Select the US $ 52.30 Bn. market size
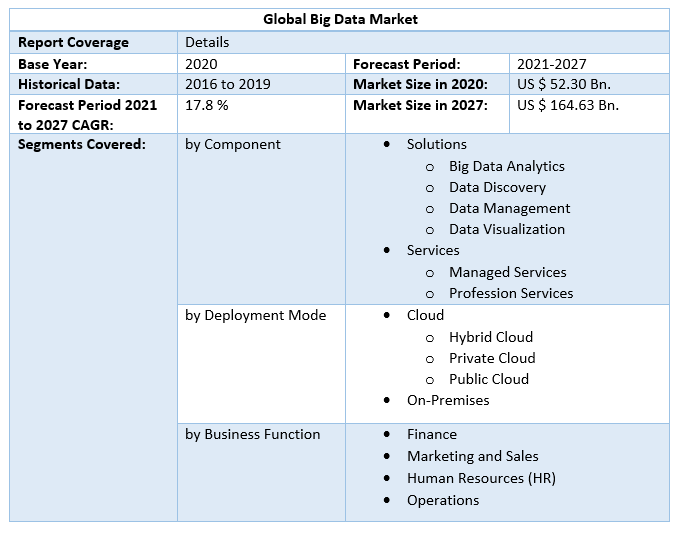Viewport: 678px width, 533px height. click(x=564, y=84)
